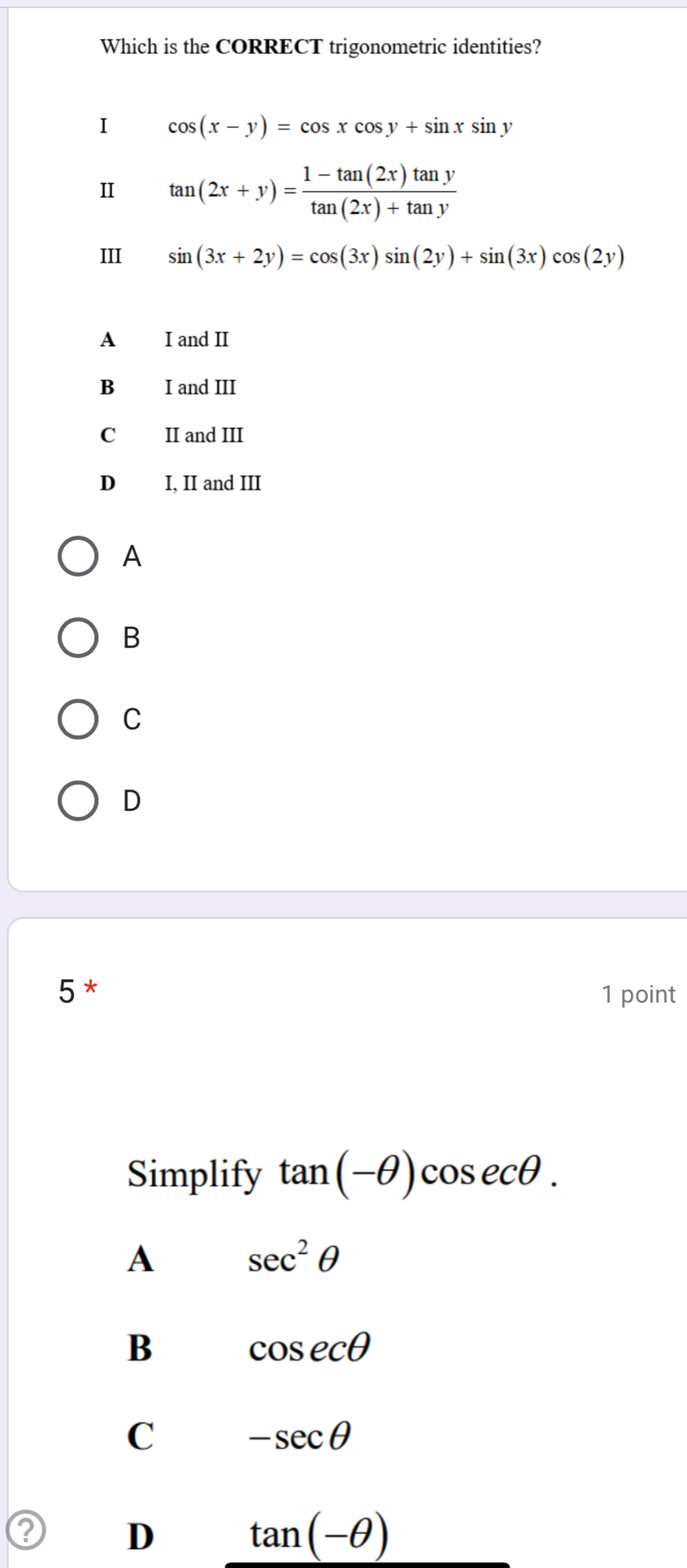
Task: Click the −secθ answer choice
Action: (x=300, y=1437)
